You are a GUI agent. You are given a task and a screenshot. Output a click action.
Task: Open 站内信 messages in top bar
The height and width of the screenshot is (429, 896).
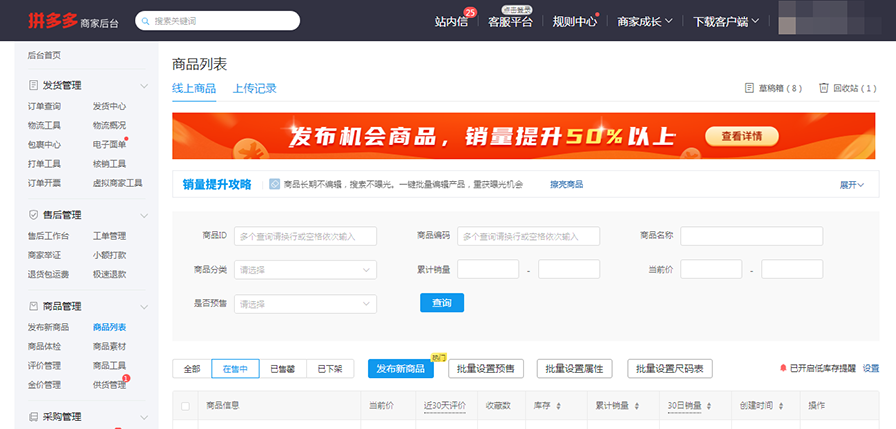(x=451, y=22)
